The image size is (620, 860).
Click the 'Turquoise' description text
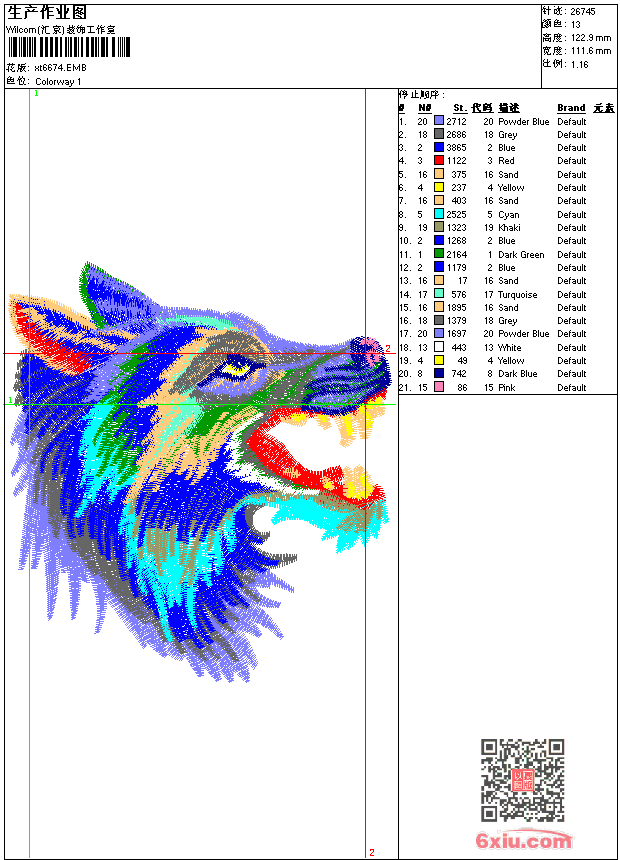517,295
